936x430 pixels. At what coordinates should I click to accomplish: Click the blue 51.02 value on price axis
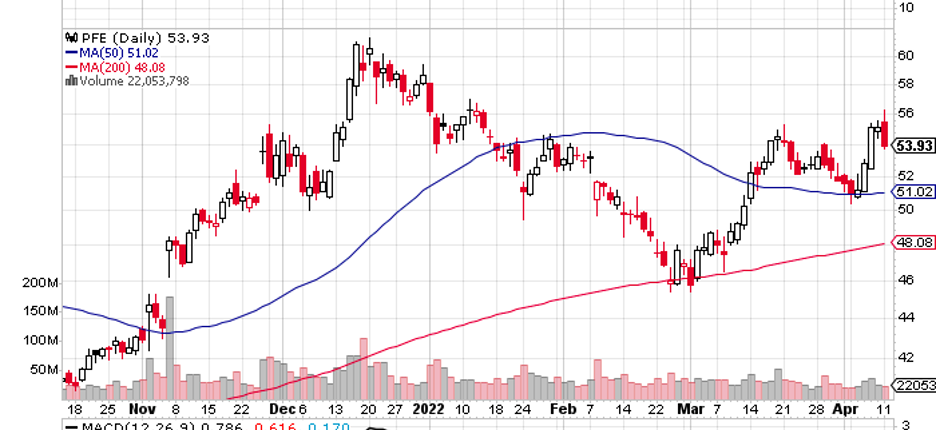coord(914,192)
